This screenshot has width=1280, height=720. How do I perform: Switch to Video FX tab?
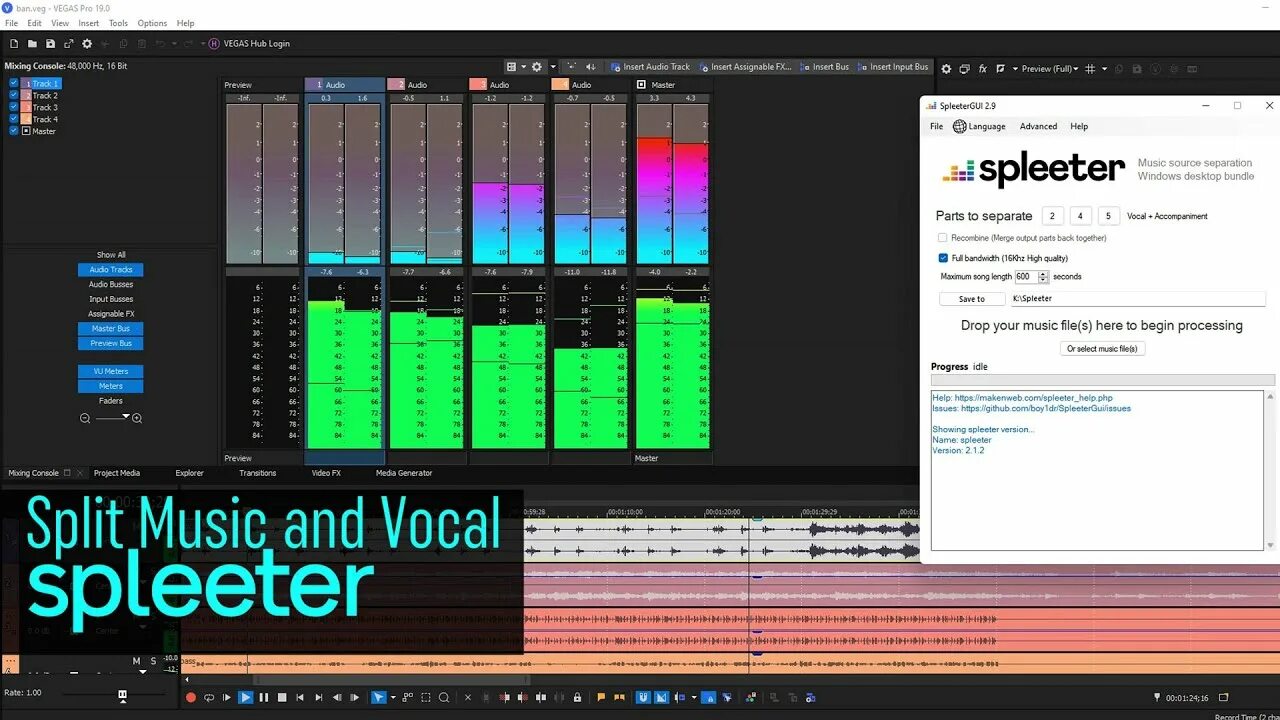click(326, 473)
